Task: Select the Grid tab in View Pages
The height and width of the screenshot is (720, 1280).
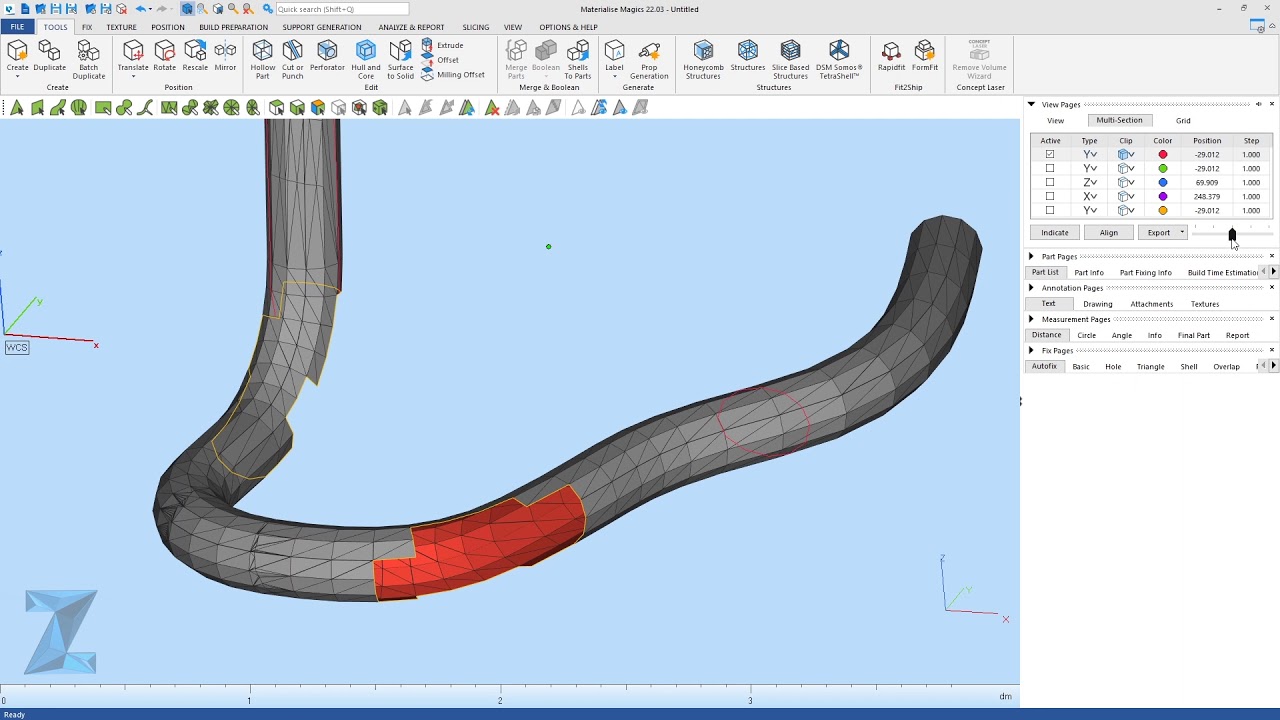Action: 1183,120
